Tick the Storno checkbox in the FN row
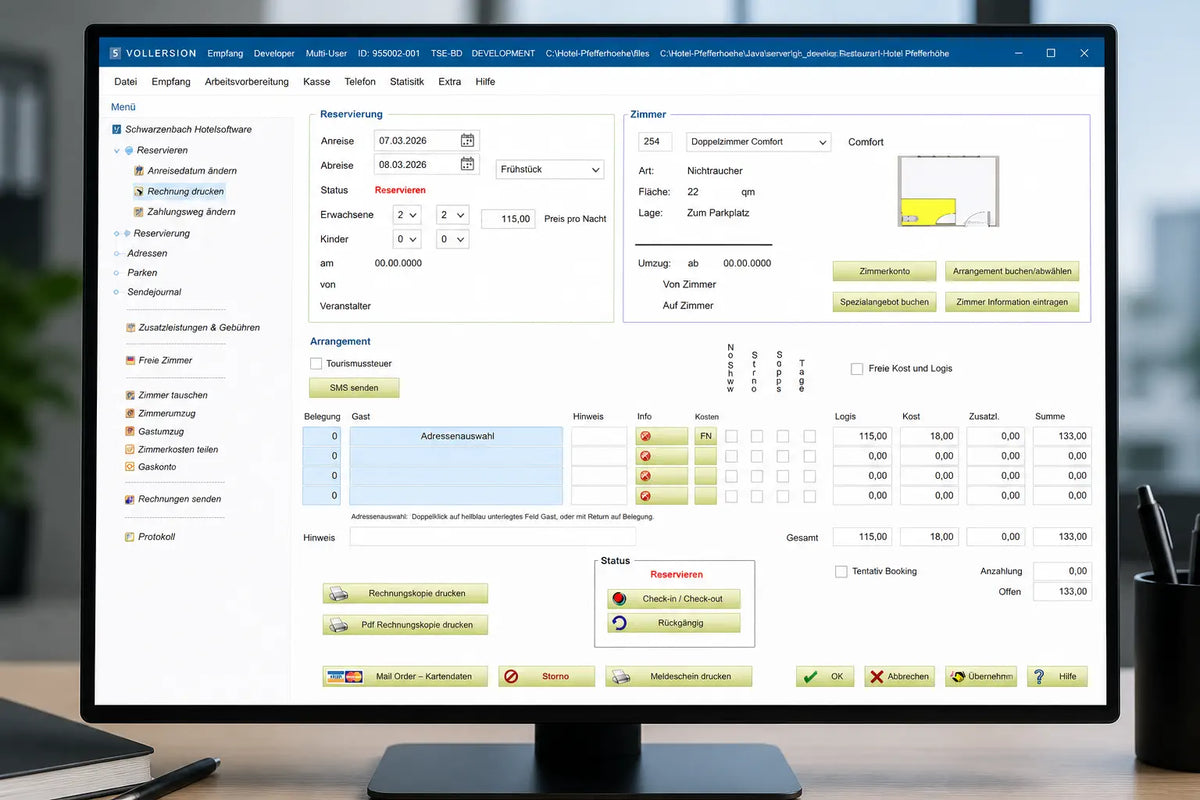1200x800 pixels. (757, 436)
